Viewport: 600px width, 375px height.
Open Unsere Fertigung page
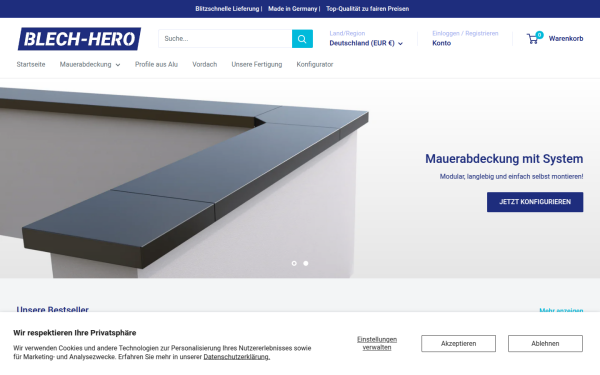tap(257, 64)
